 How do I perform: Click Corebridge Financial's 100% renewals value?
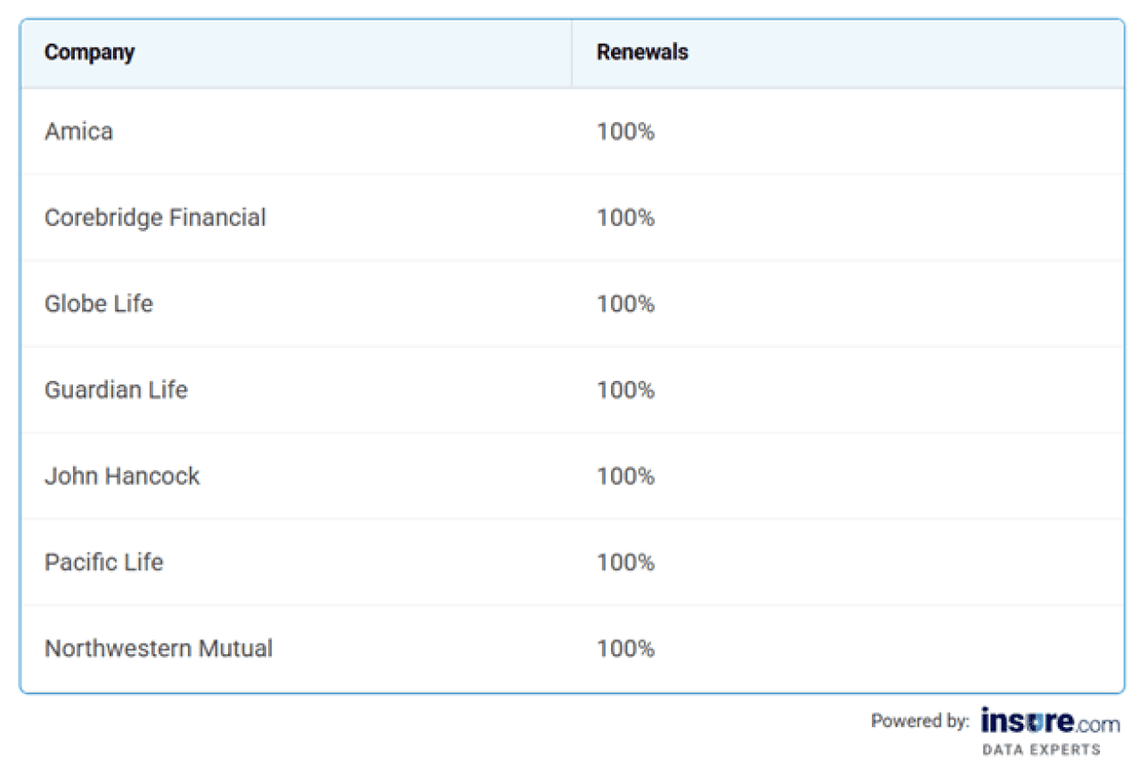point(625,218)
